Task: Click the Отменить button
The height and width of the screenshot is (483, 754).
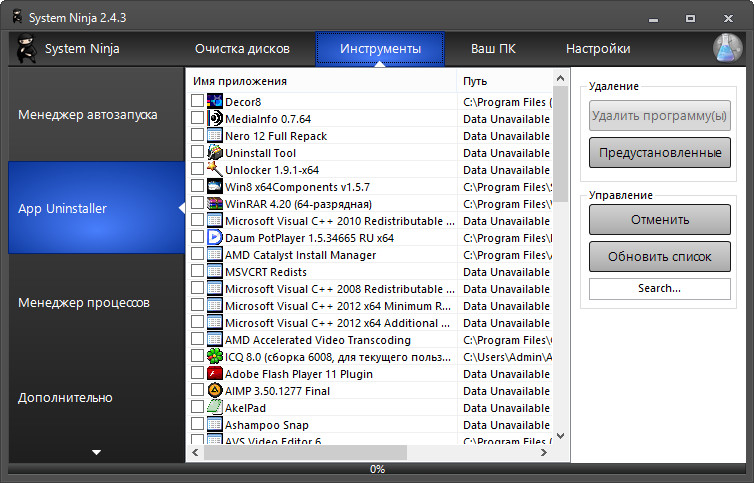Action: click(660, 219)
